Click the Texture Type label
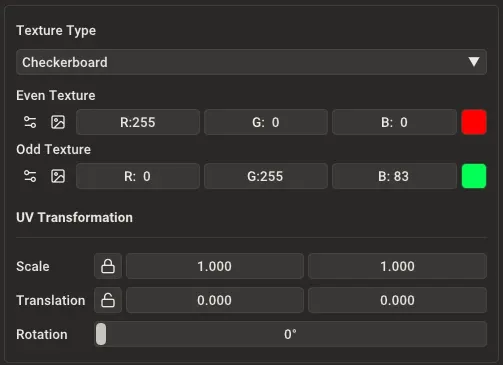Image resolution: width=503 pixels, height=365 pixels. point(56,31)
